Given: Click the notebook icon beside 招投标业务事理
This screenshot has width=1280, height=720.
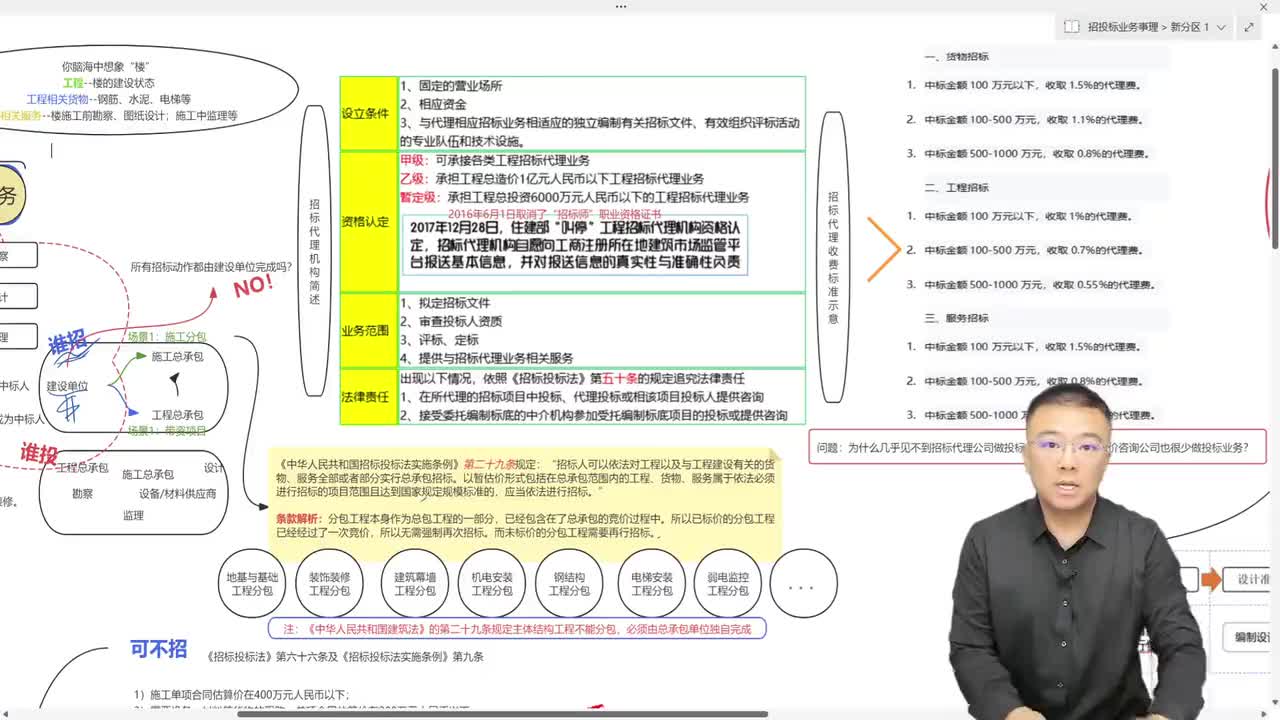Looking at the screenshot, I should coord(1071,27).
